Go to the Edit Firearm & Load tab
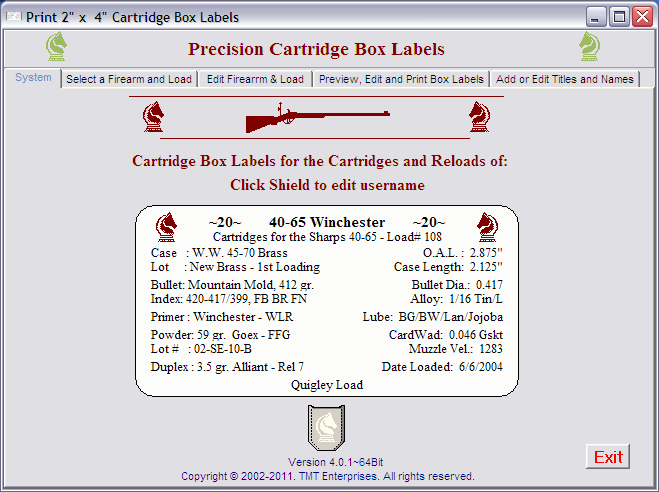Screen dimensions: 659x492 (254, 79)
